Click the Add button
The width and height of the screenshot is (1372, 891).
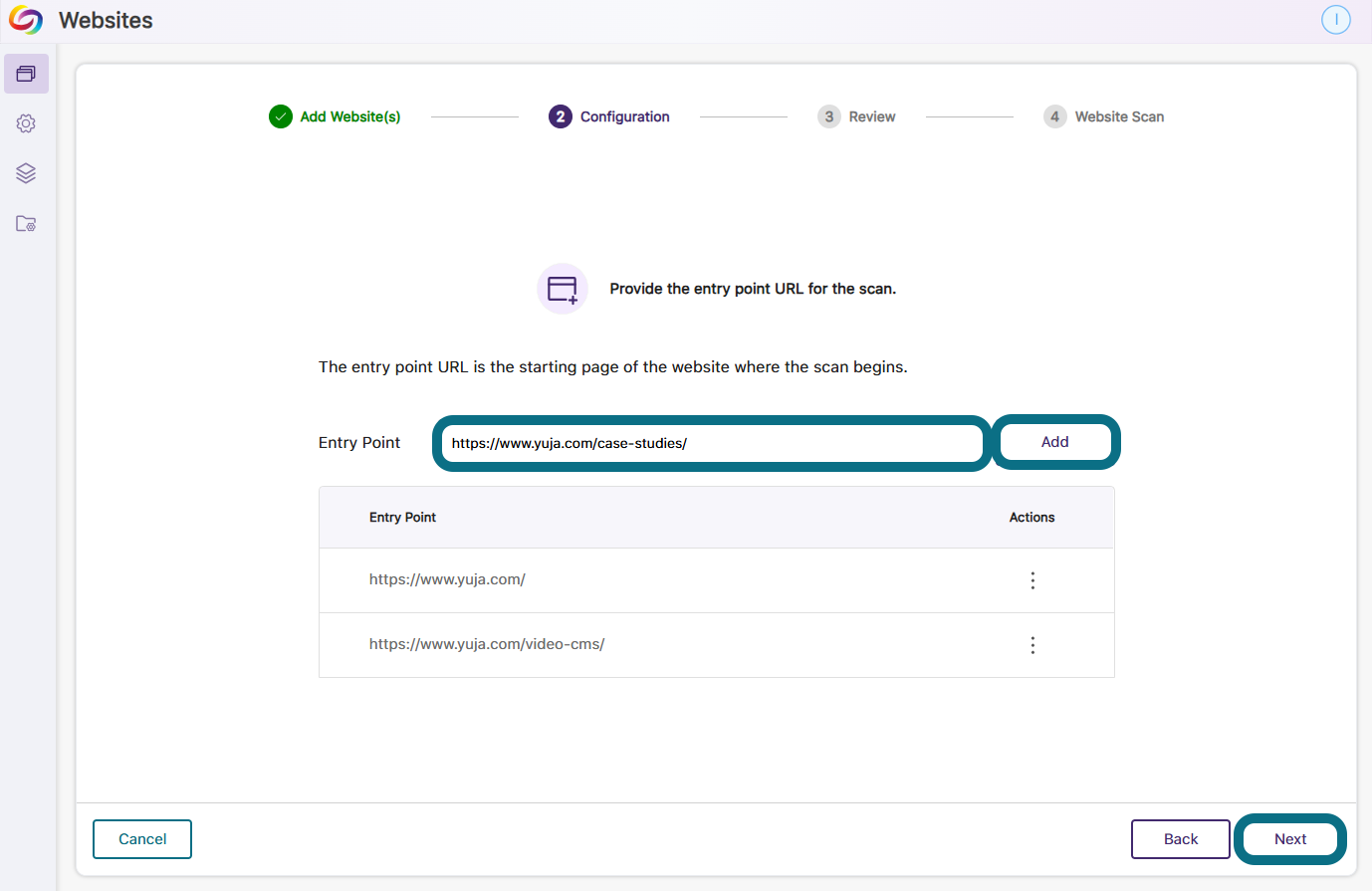tap(1055, 442)
